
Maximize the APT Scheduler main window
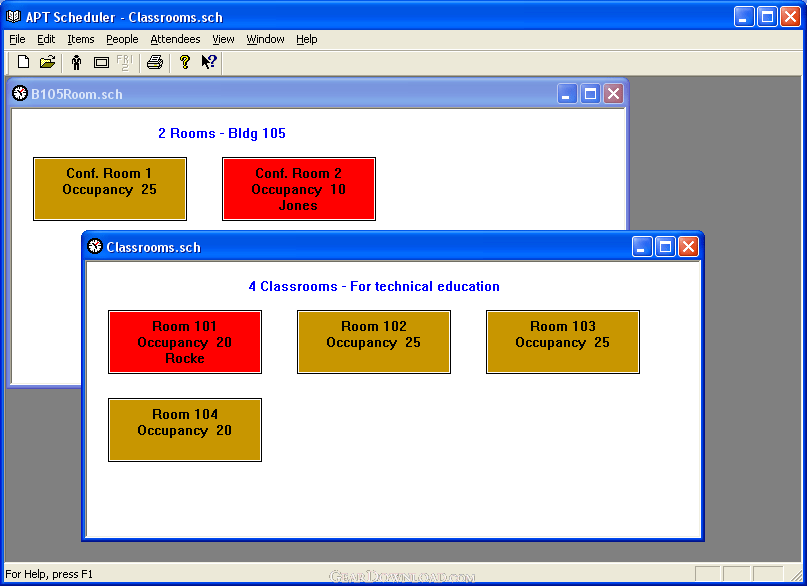tap(767, 17)
